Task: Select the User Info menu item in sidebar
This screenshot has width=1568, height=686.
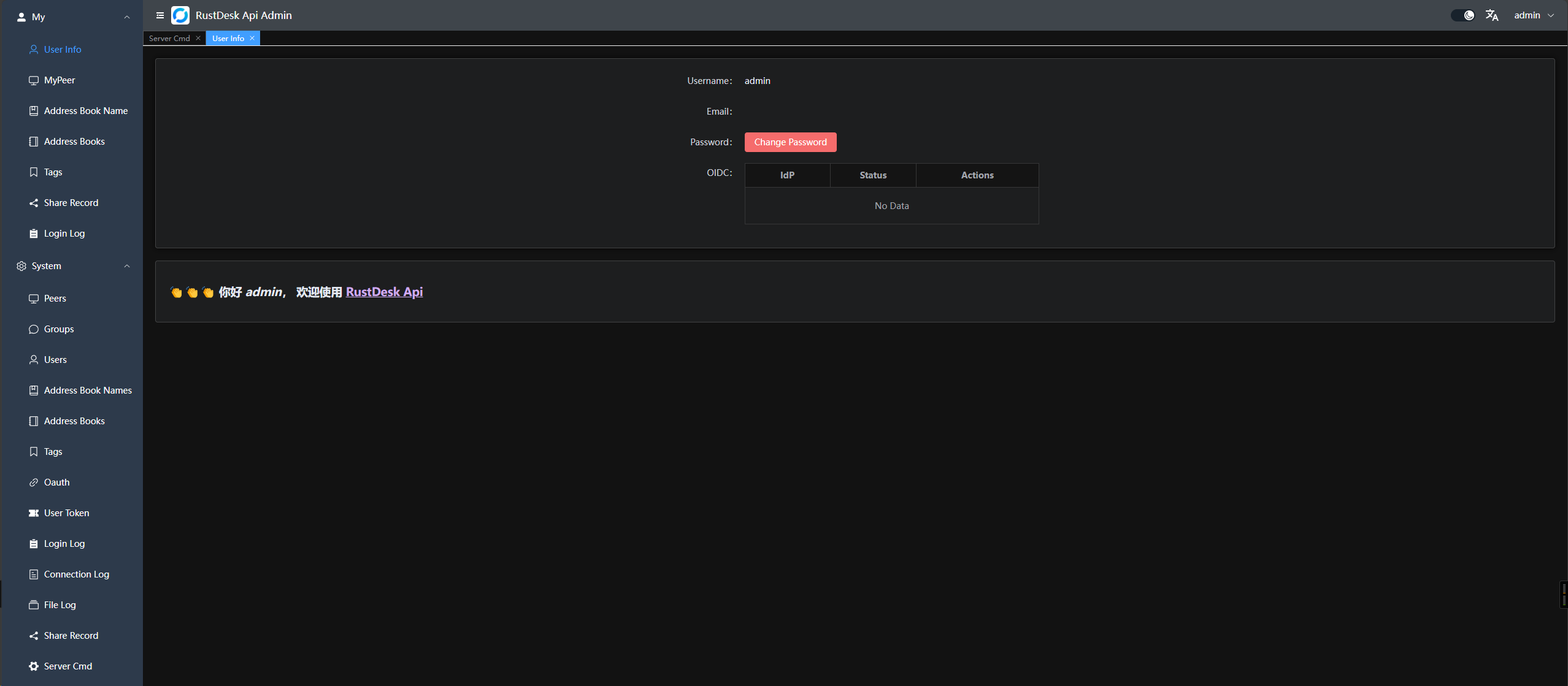Action: (63, 49)
